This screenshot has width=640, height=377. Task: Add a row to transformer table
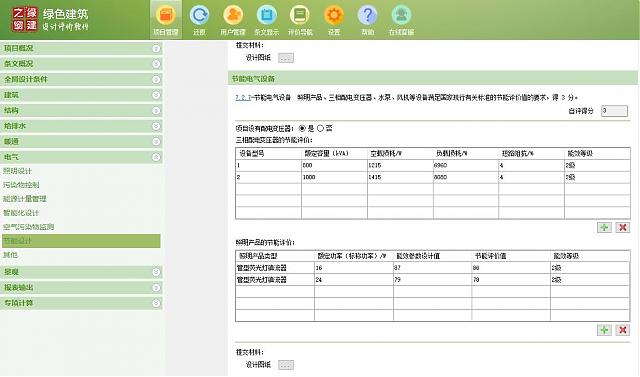click(604, 227)
